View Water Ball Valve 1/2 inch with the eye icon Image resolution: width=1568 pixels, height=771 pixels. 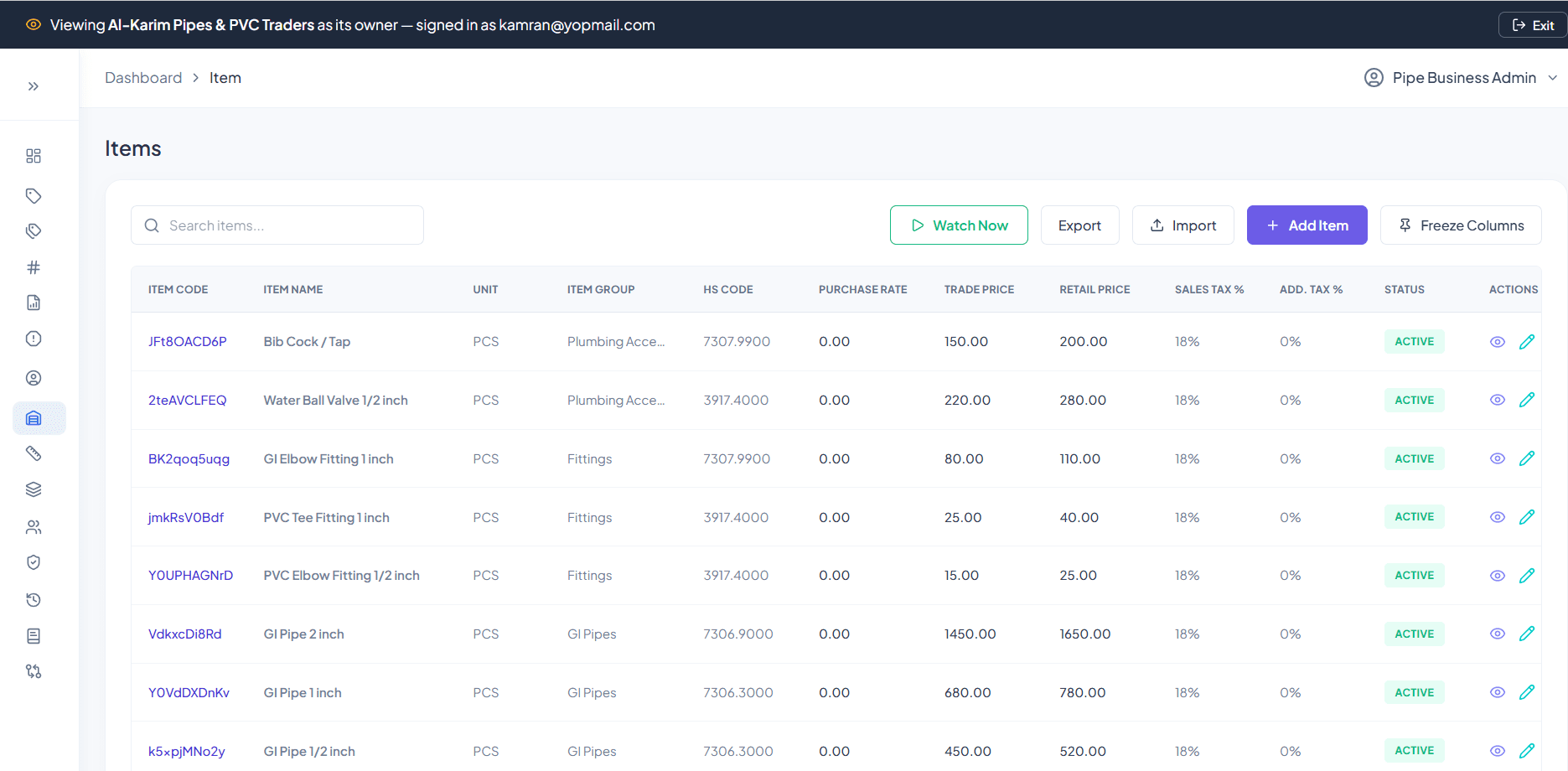click(1498, 400)
